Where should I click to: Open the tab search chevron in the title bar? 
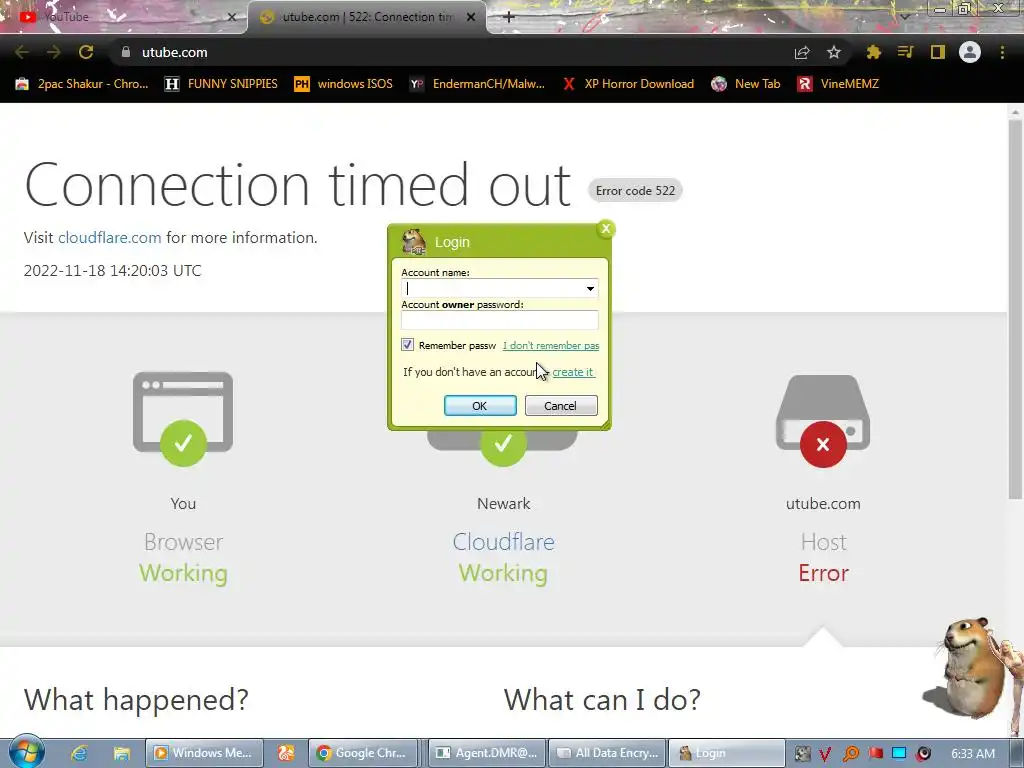(905, 17)
